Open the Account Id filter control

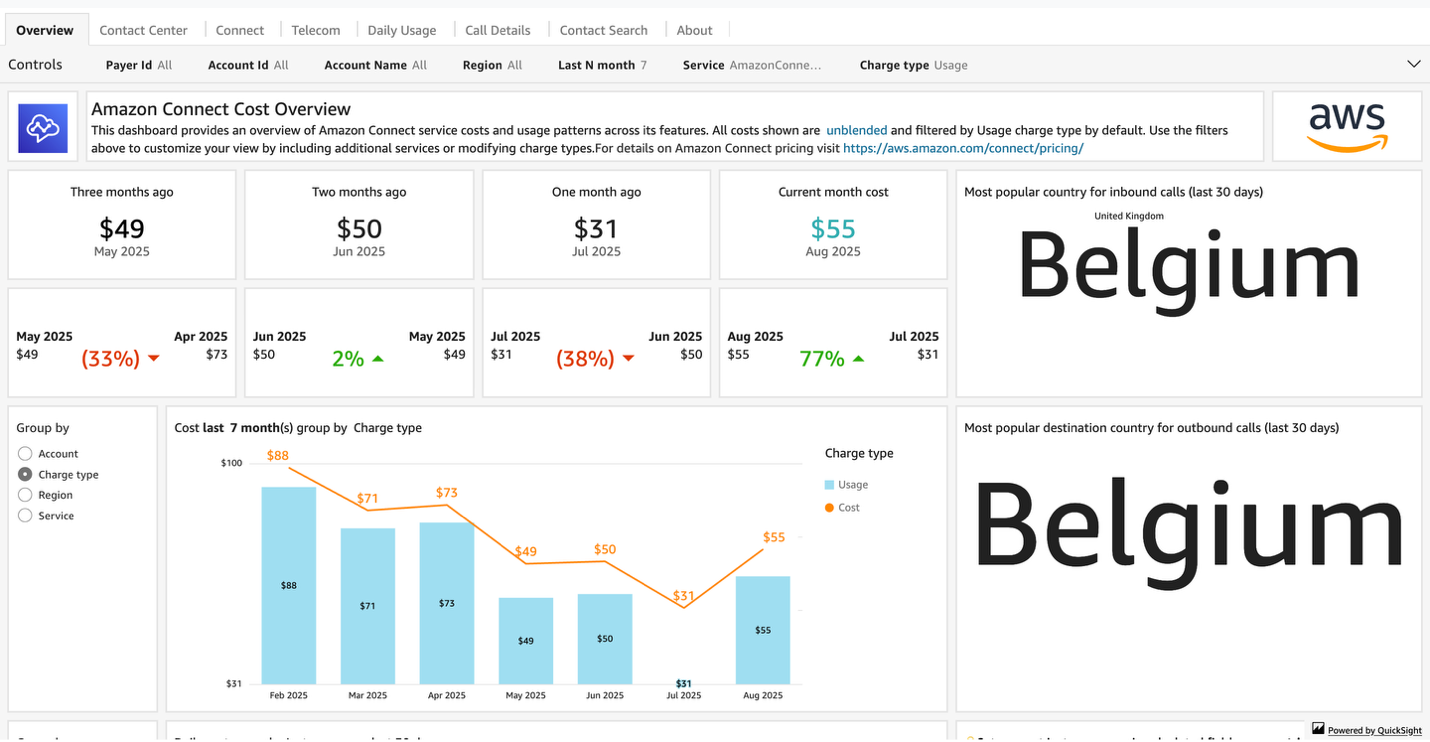248,65
